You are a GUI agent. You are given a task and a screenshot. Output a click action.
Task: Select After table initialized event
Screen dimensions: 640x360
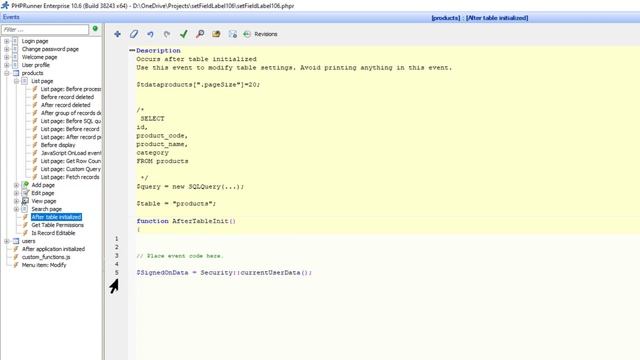[56, 217]
